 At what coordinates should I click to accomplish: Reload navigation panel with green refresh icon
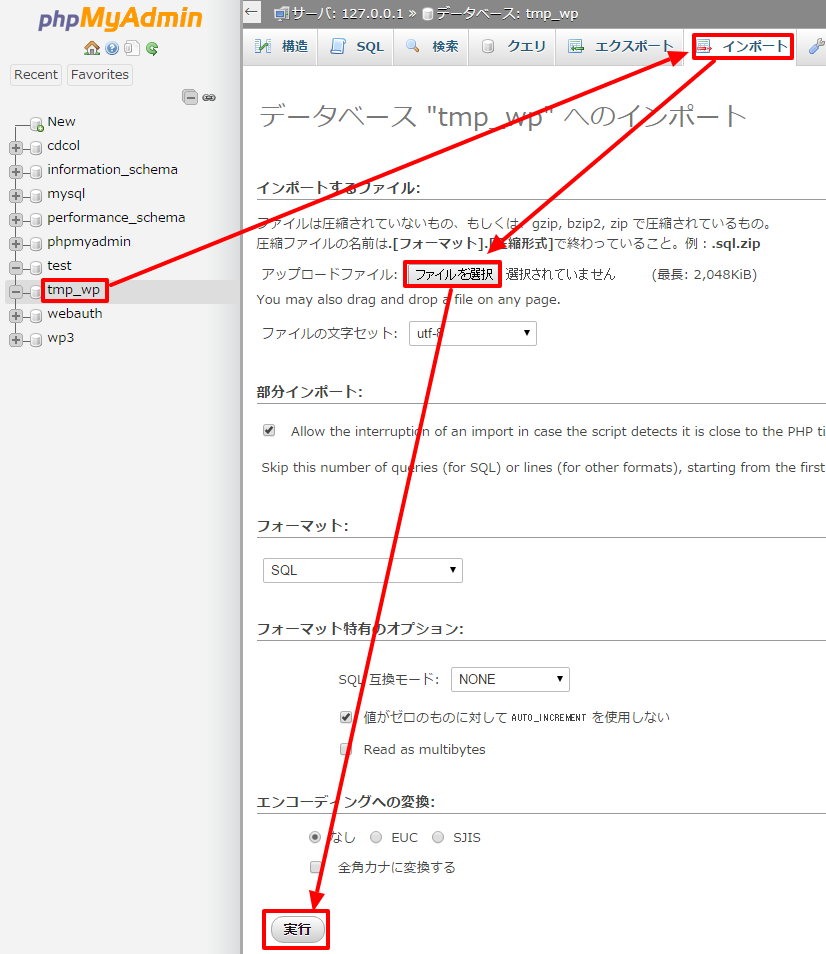point(152,48)
